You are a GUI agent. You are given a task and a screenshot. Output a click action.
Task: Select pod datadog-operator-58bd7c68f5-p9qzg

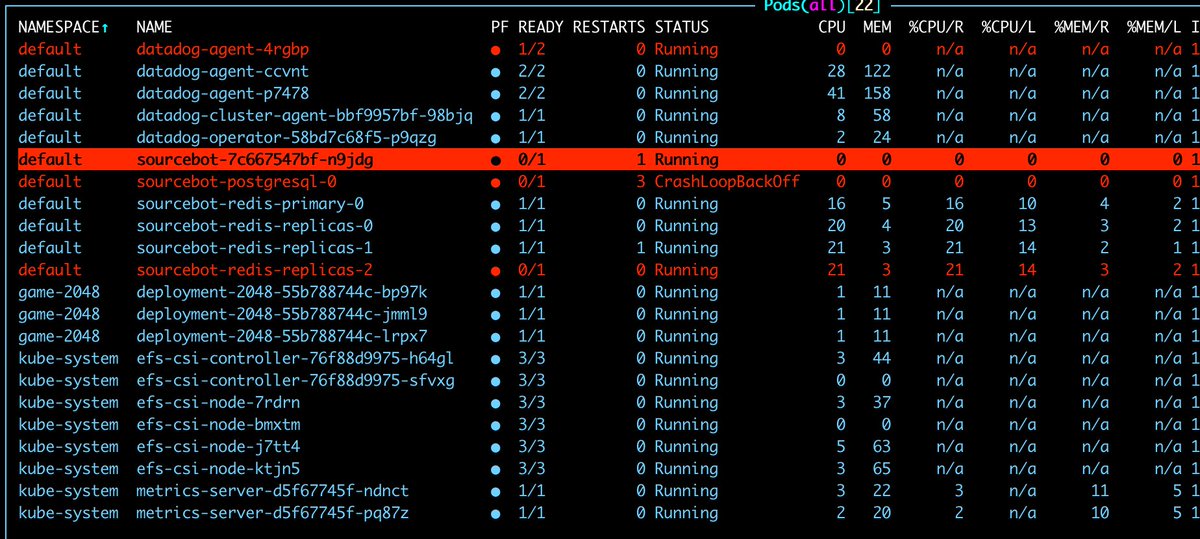287,137
